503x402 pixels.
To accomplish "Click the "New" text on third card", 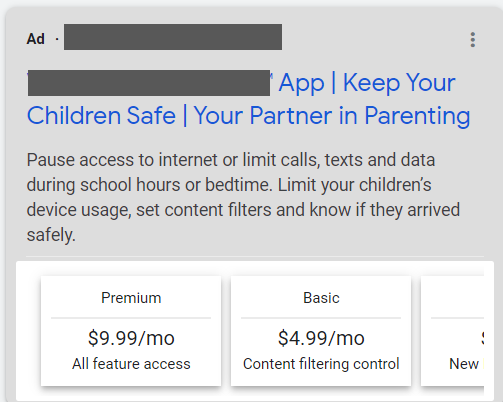I will coord(464,364).
